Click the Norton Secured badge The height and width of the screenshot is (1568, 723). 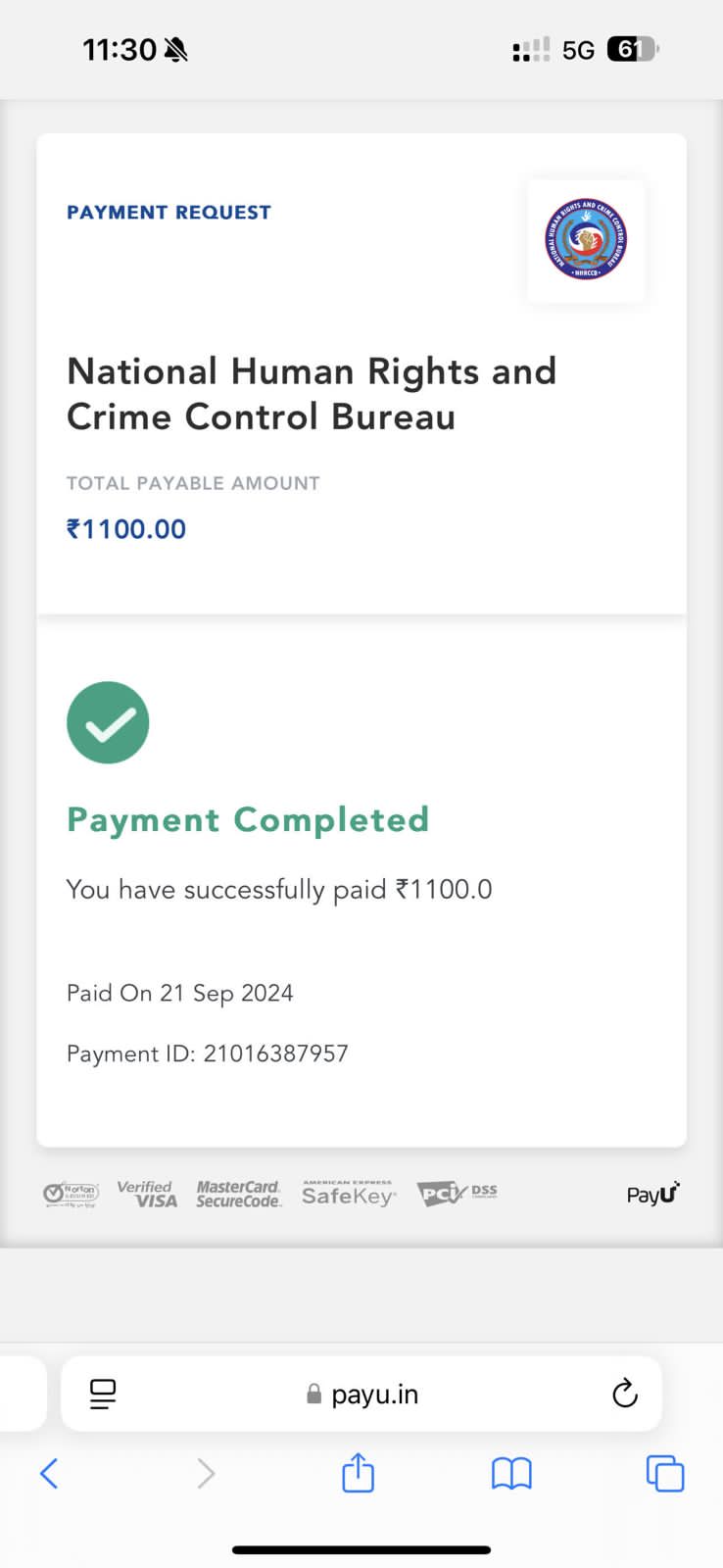pos(72,1194)
